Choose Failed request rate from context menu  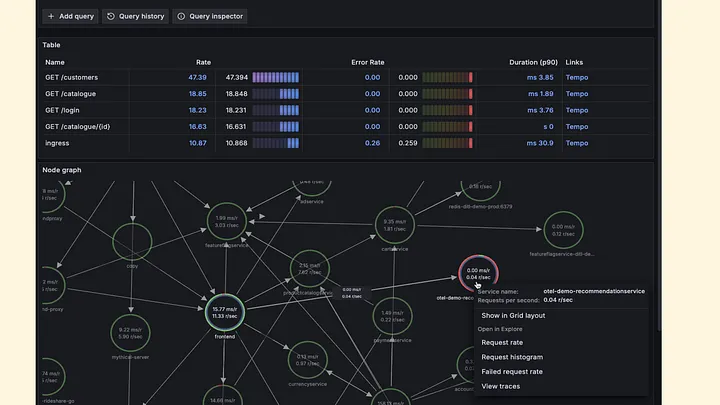pos(512,372)
